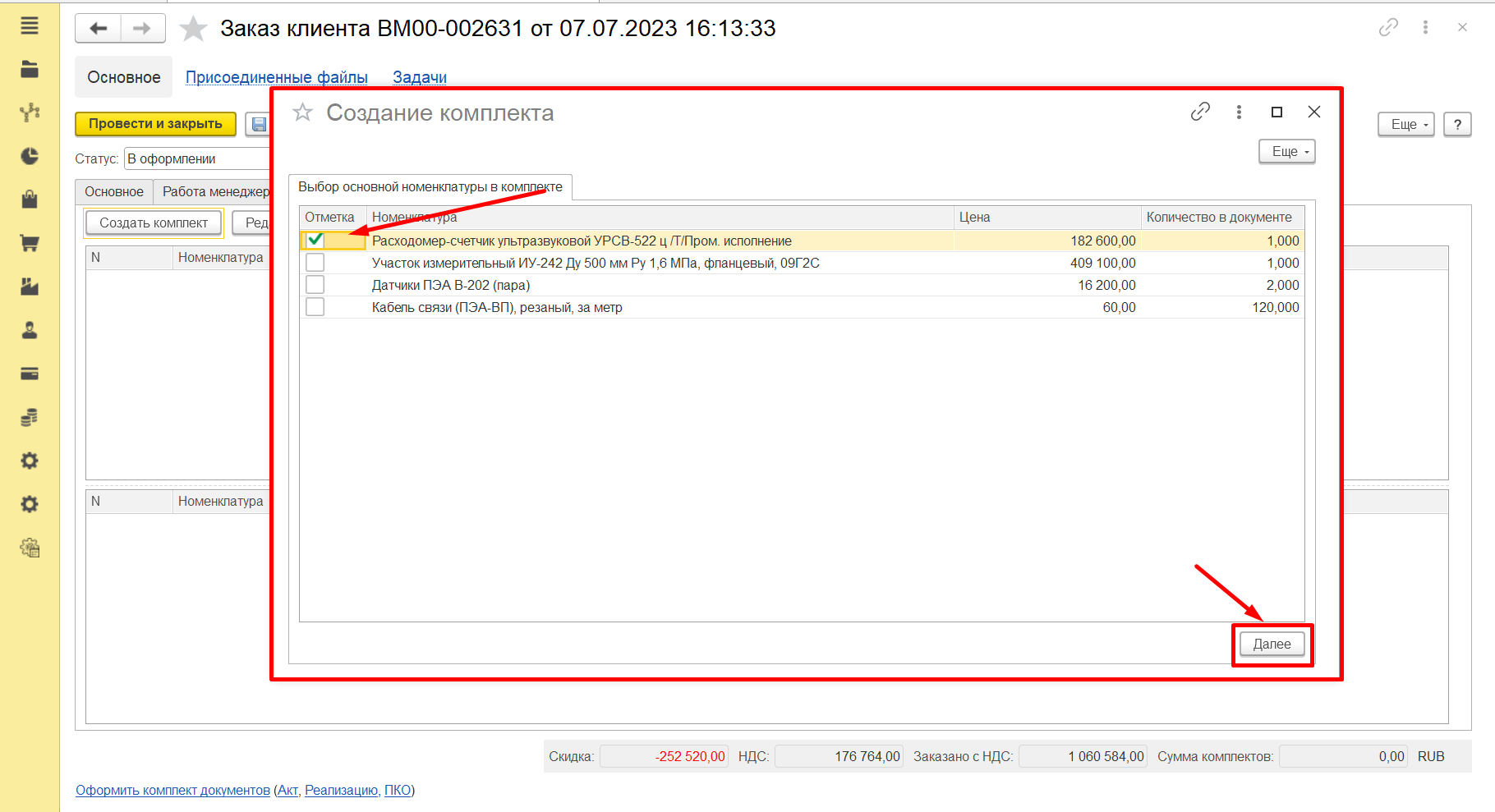
Task: Open the Реализацию link at bottom
Action: coord(342,791)
